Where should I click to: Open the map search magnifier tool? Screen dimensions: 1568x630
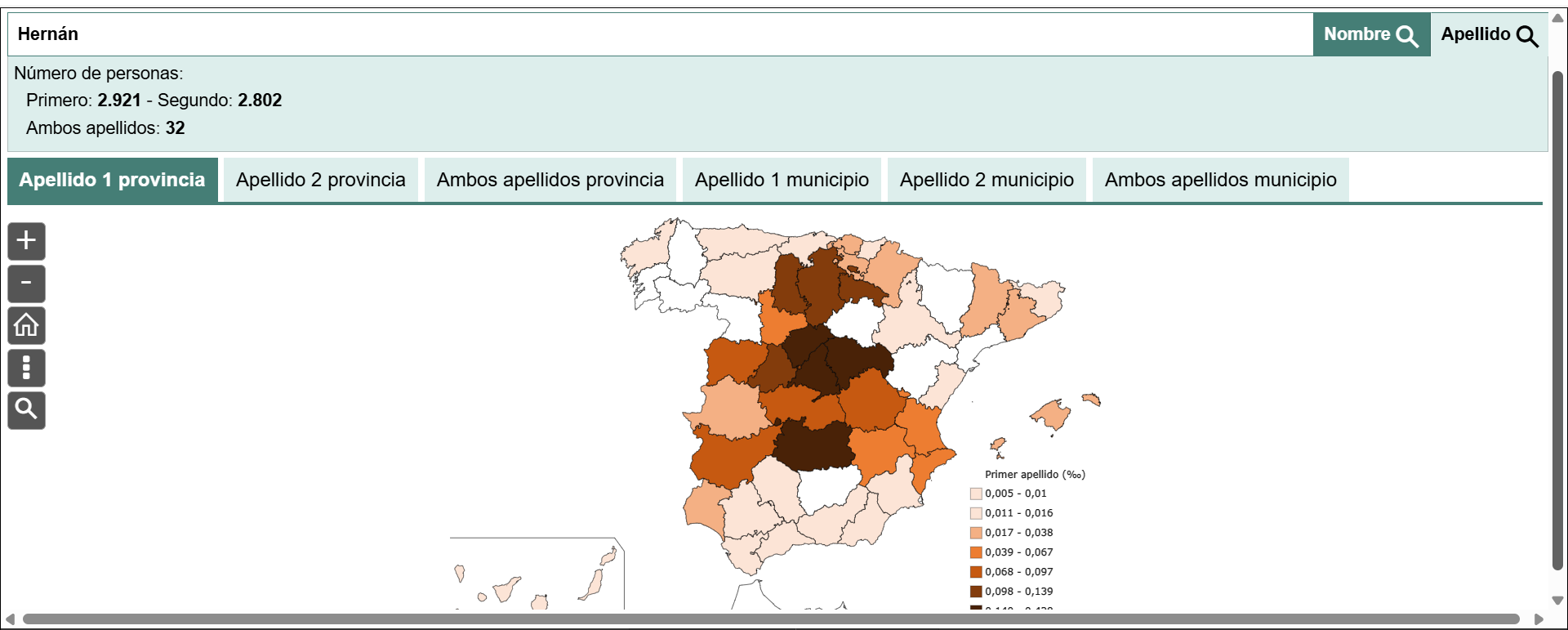pyautogui.click(x=26, y=409)
